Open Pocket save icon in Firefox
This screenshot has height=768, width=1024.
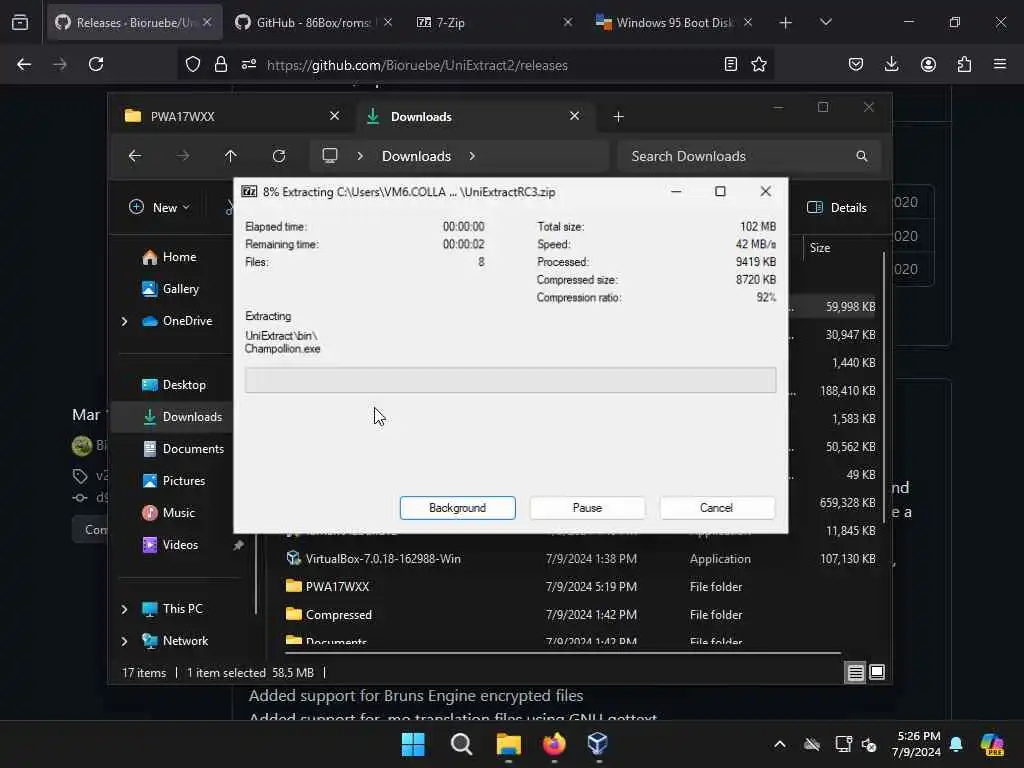pos(856,64)
